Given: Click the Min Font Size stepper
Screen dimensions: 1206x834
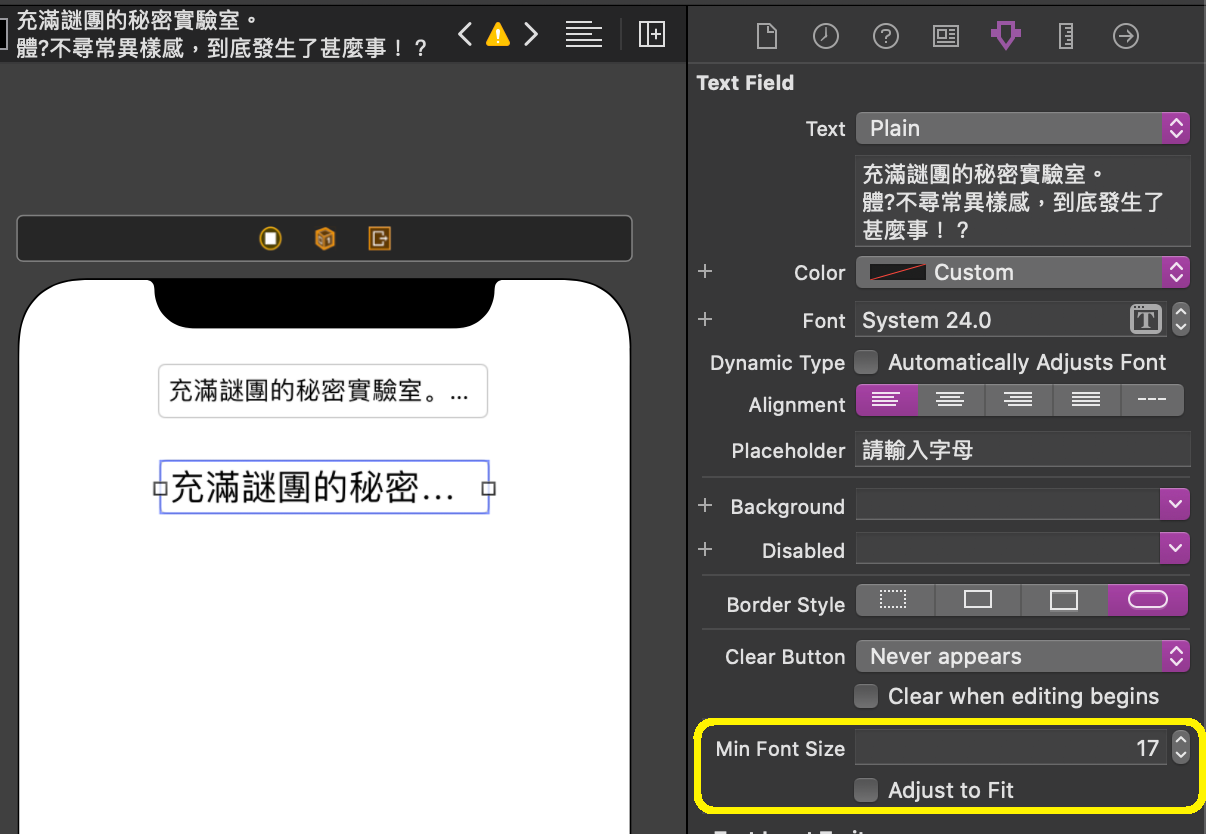Looking at the screenshot, I should [1181, 748].
